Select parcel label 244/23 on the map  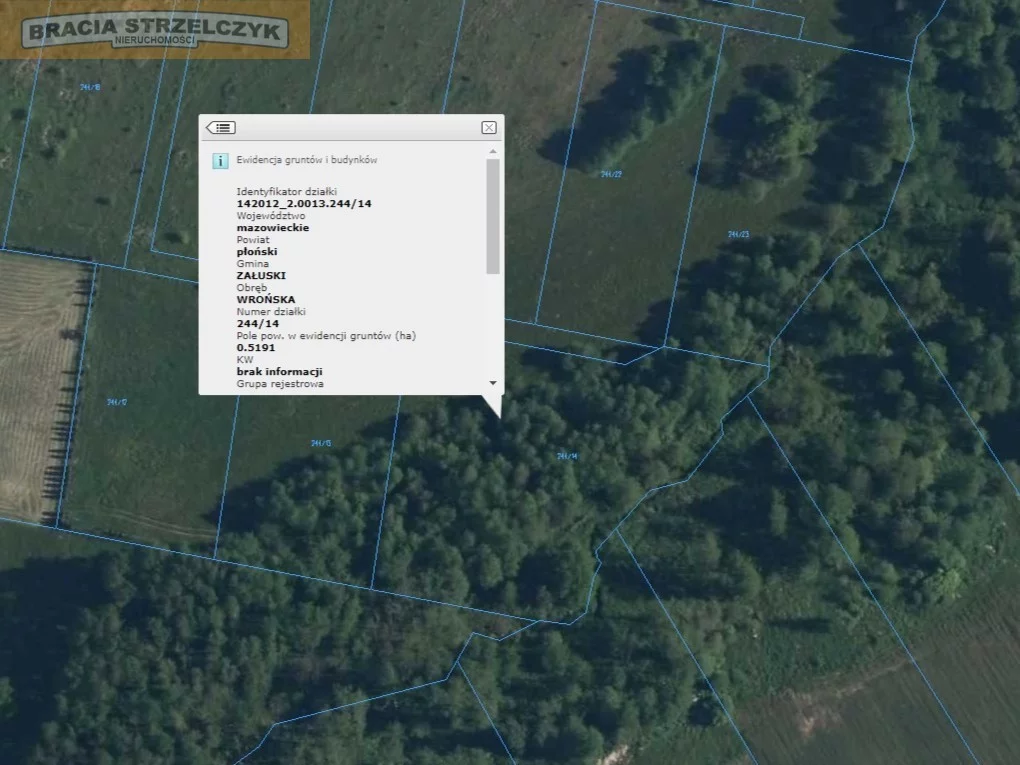738,234
